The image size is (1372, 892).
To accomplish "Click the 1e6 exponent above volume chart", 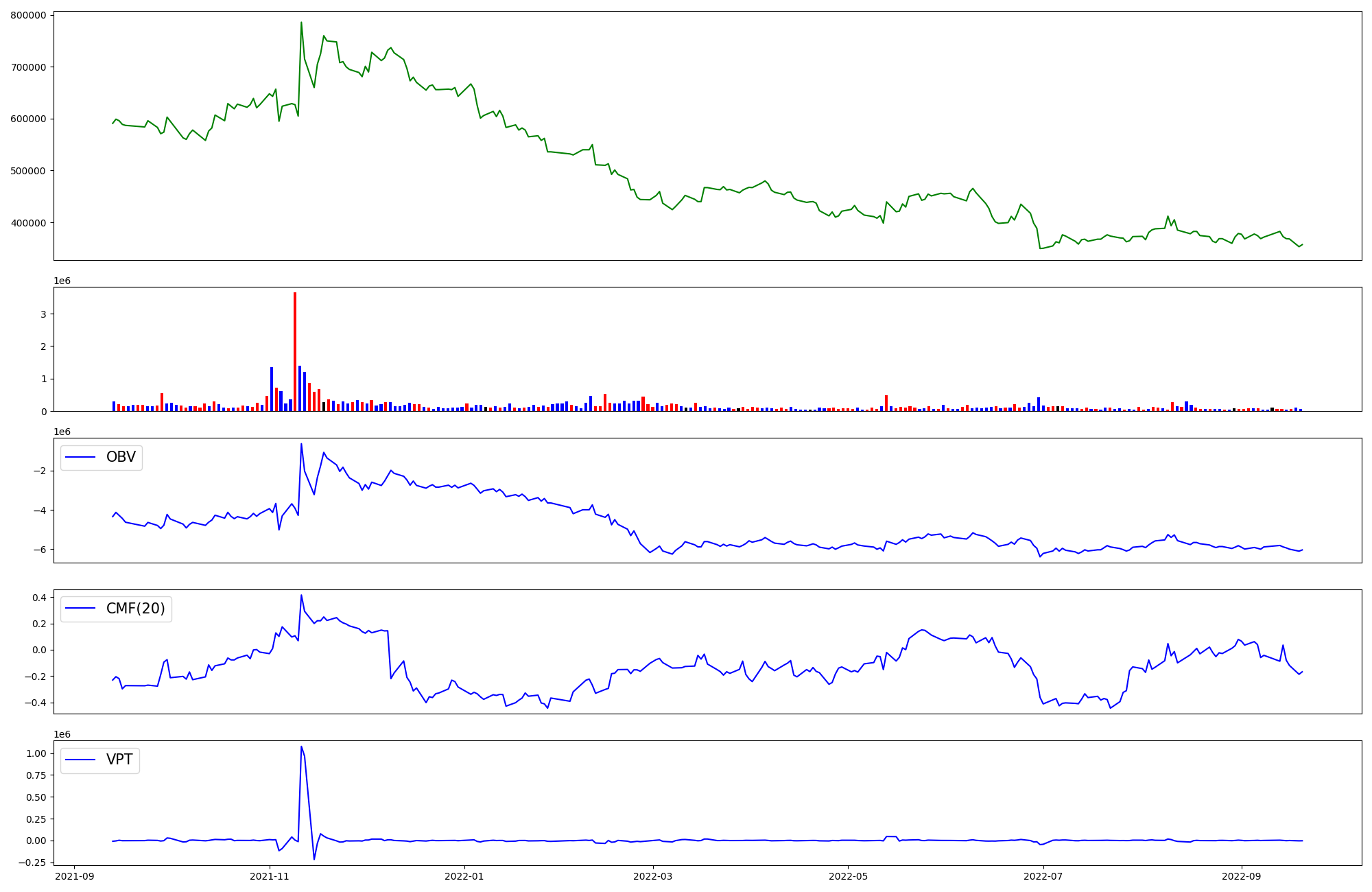I will (62, 281).
